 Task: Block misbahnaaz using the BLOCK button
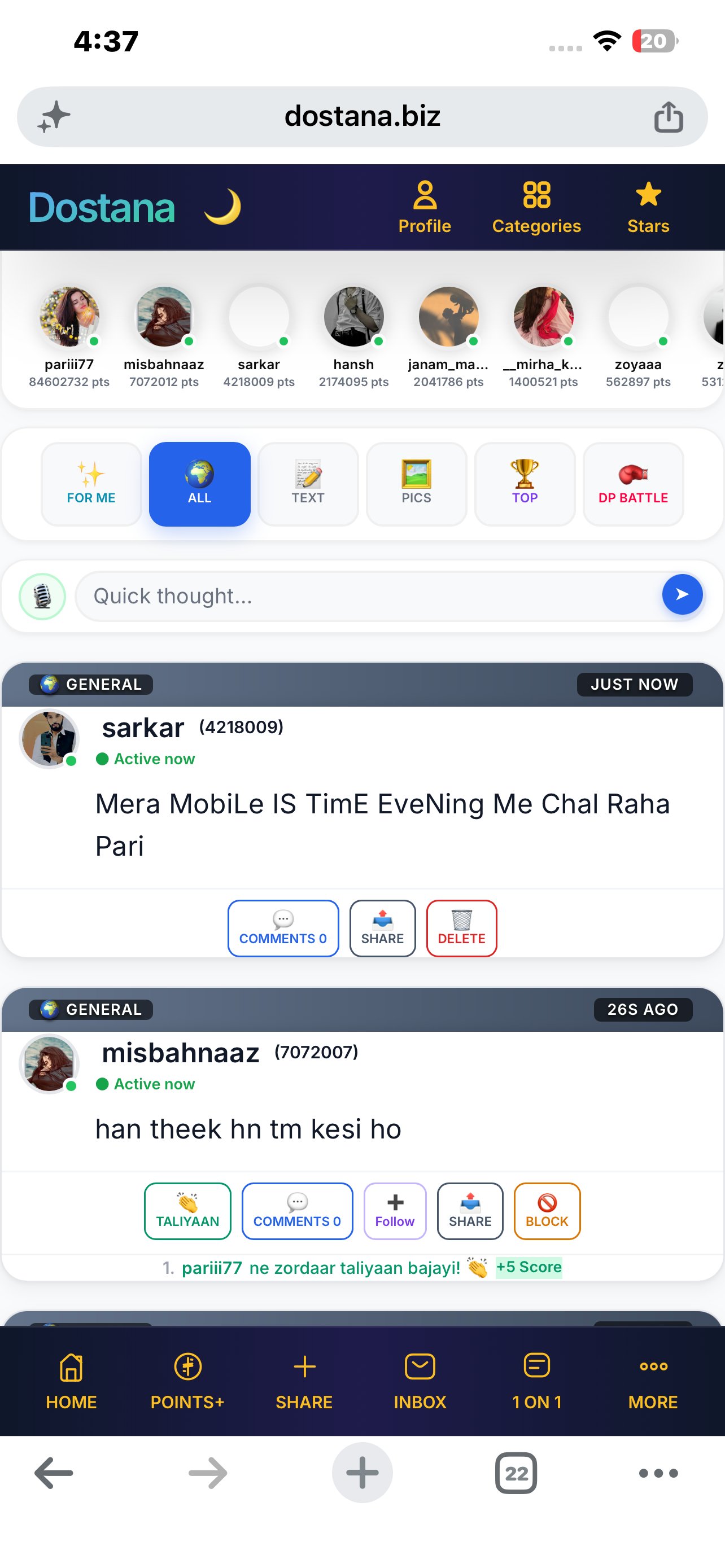[x=547, y=1211]
